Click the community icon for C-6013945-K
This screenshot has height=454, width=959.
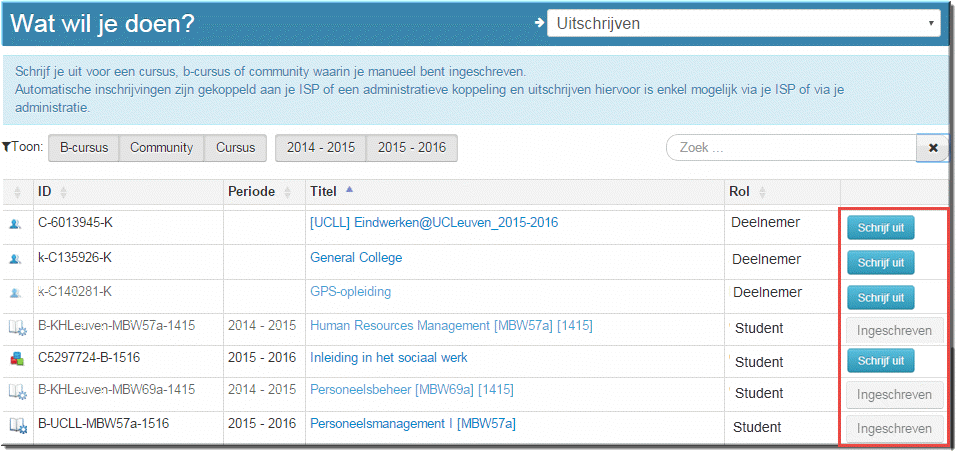pyautogui.click(x=15, y=225)
